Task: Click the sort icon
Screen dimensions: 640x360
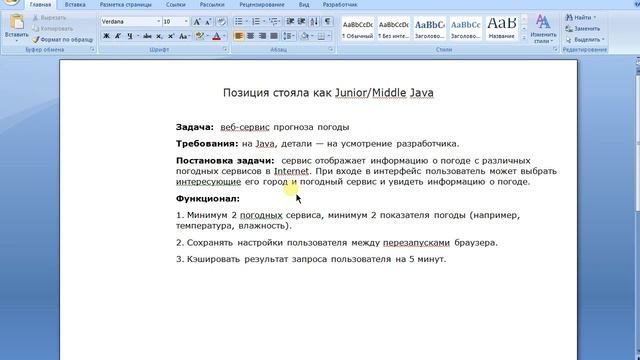Action: point(314,21)
